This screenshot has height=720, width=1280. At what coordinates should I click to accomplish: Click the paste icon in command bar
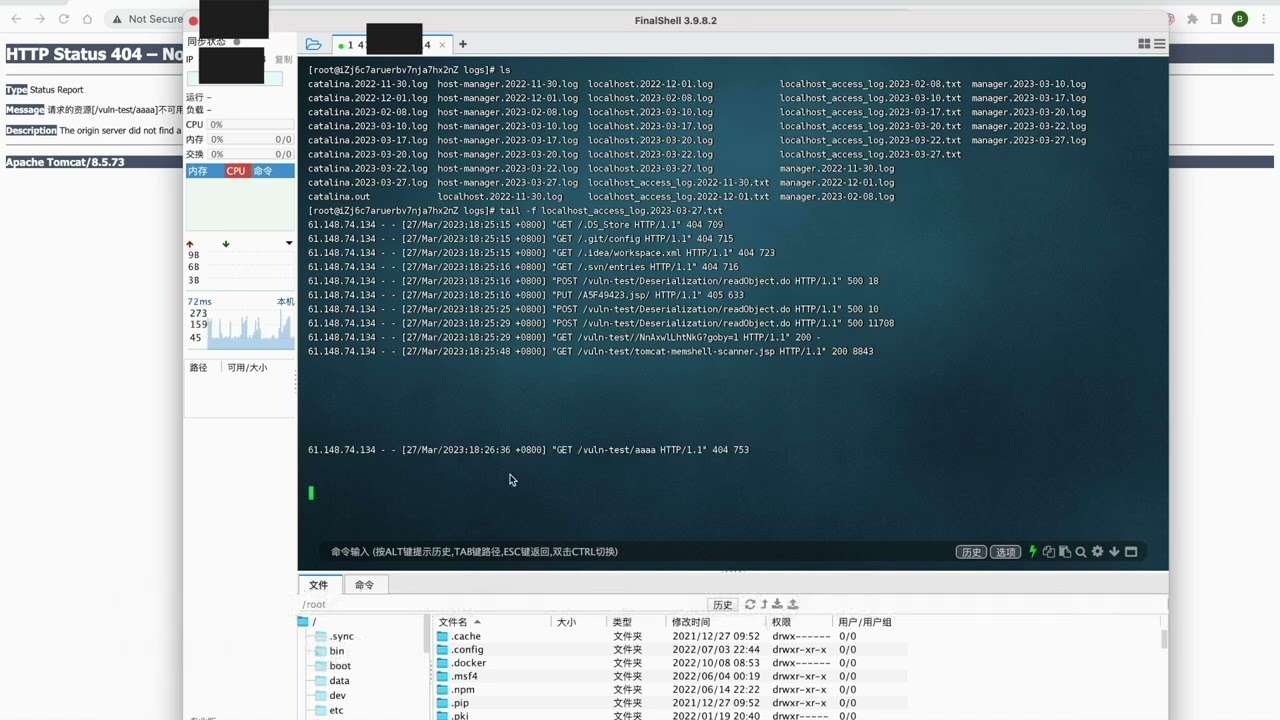pos(1065,551)
